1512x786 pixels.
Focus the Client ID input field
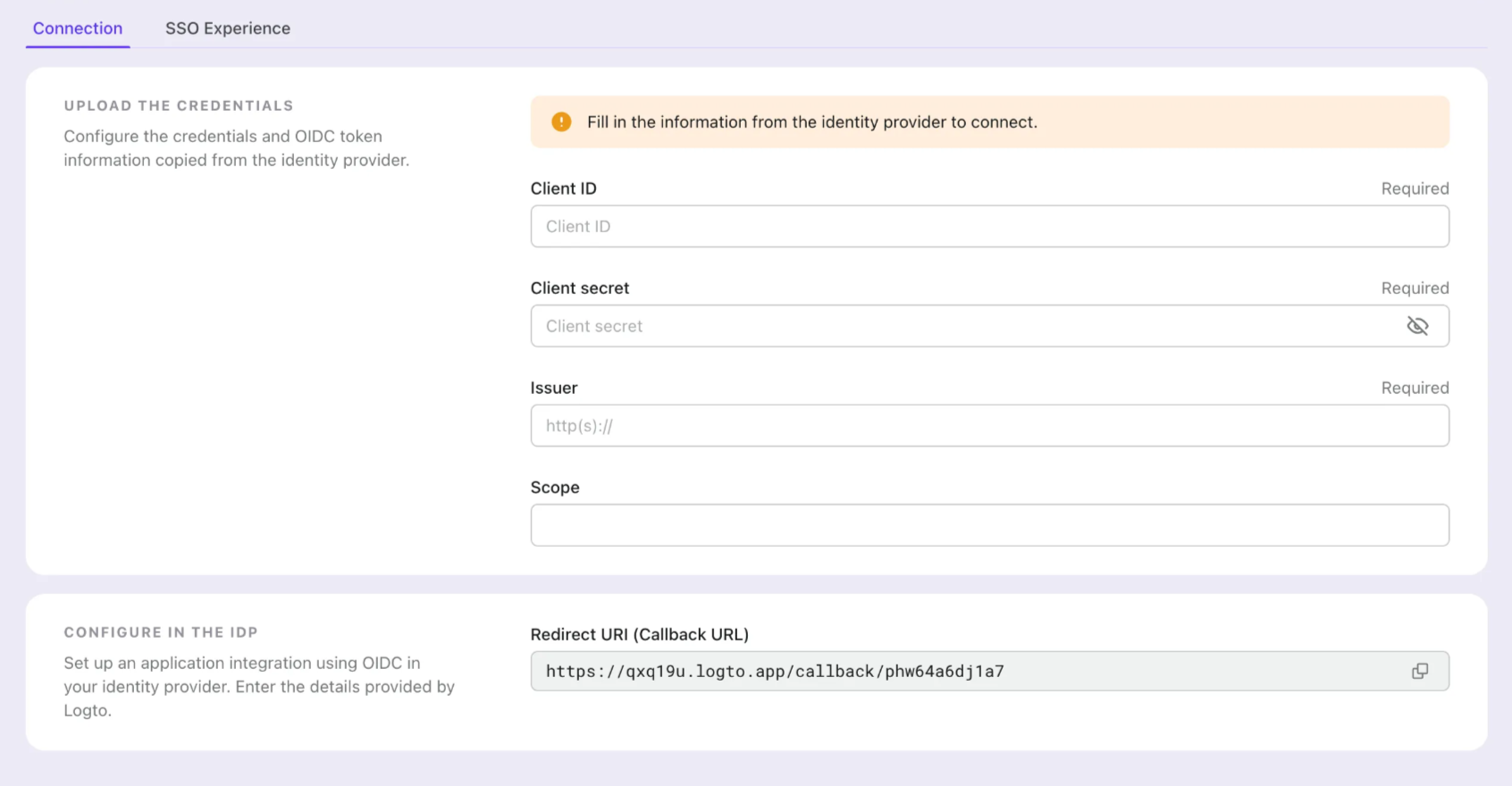988,227
